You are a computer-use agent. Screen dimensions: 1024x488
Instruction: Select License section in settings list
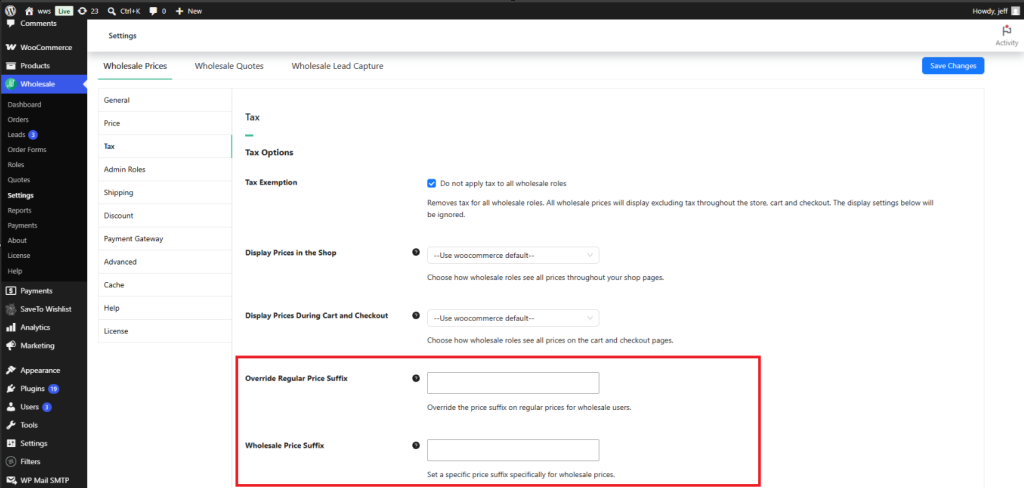coord(165,331)
